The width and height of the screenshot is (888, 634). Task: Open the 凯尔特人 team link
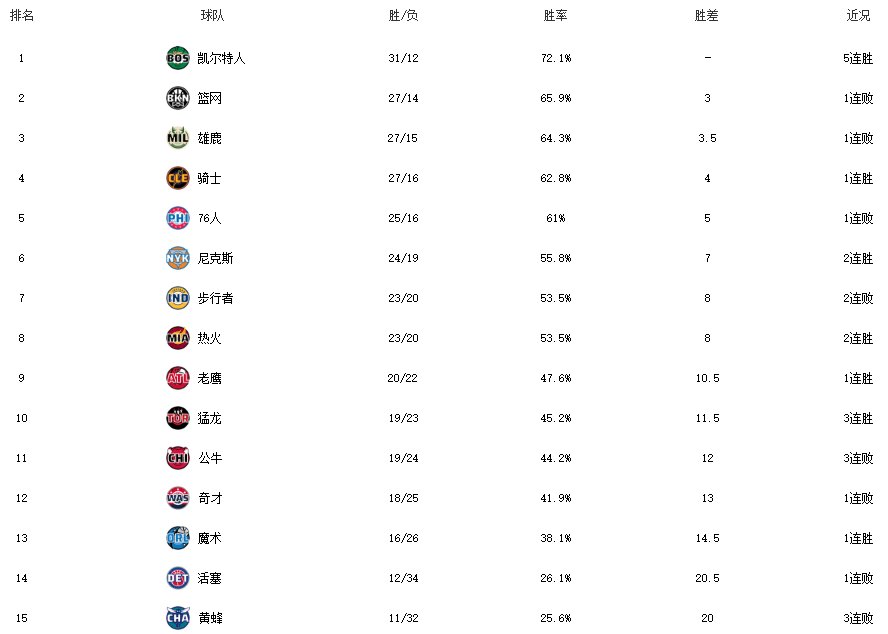coord(221,58)
